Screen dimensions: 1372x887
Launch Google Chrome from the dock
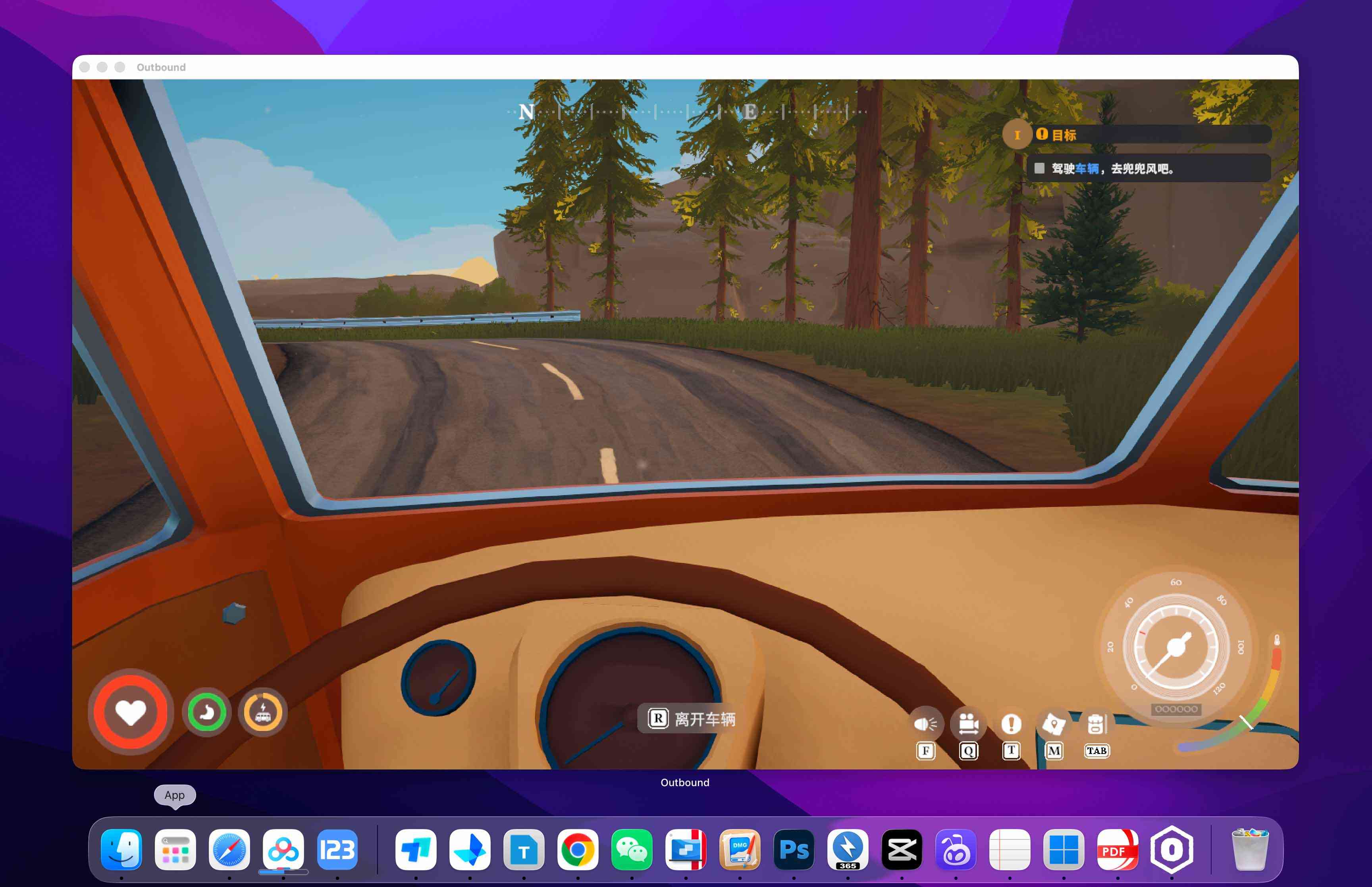point(578,850)
